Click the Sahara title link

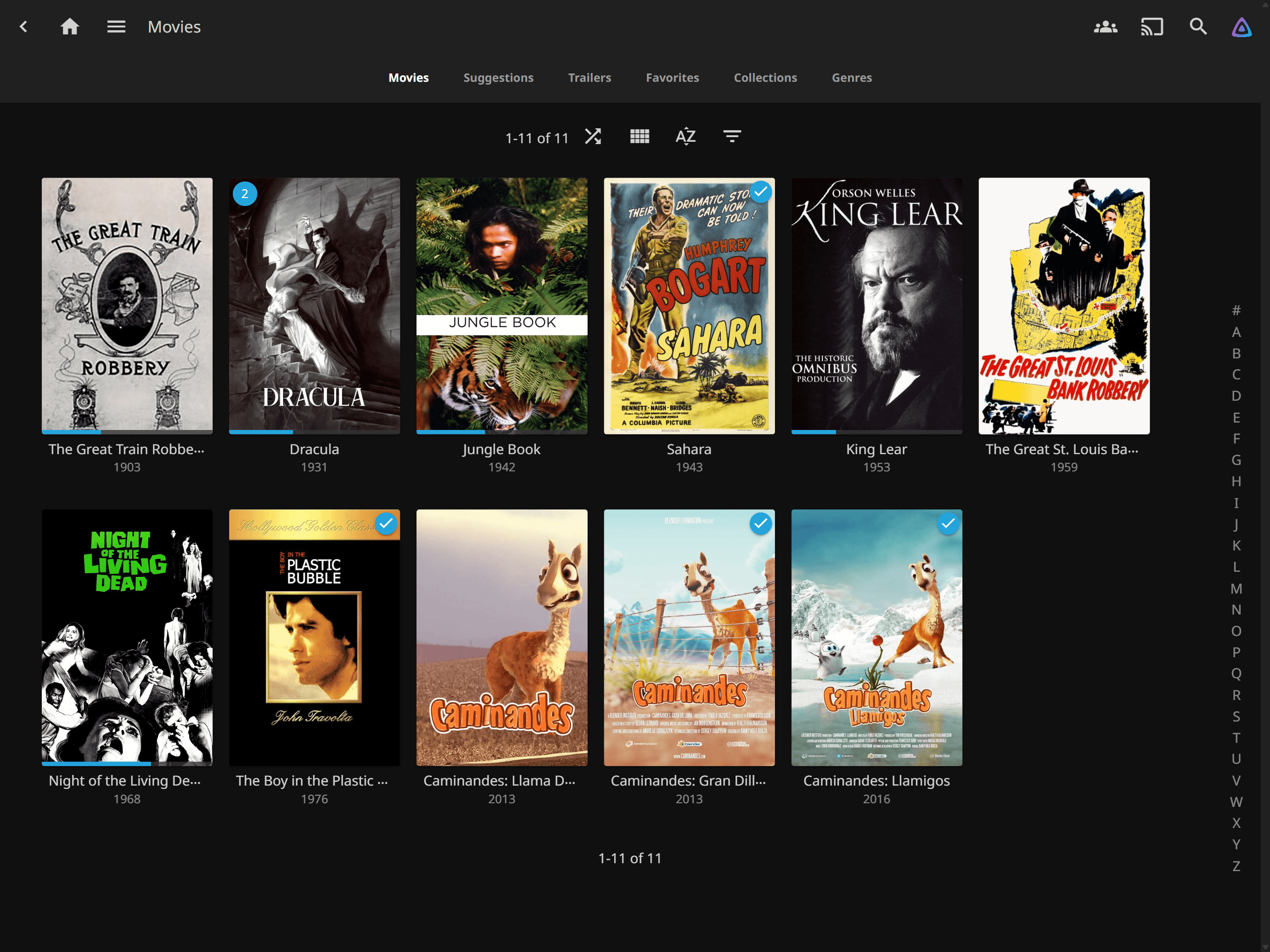pos(689,449)
